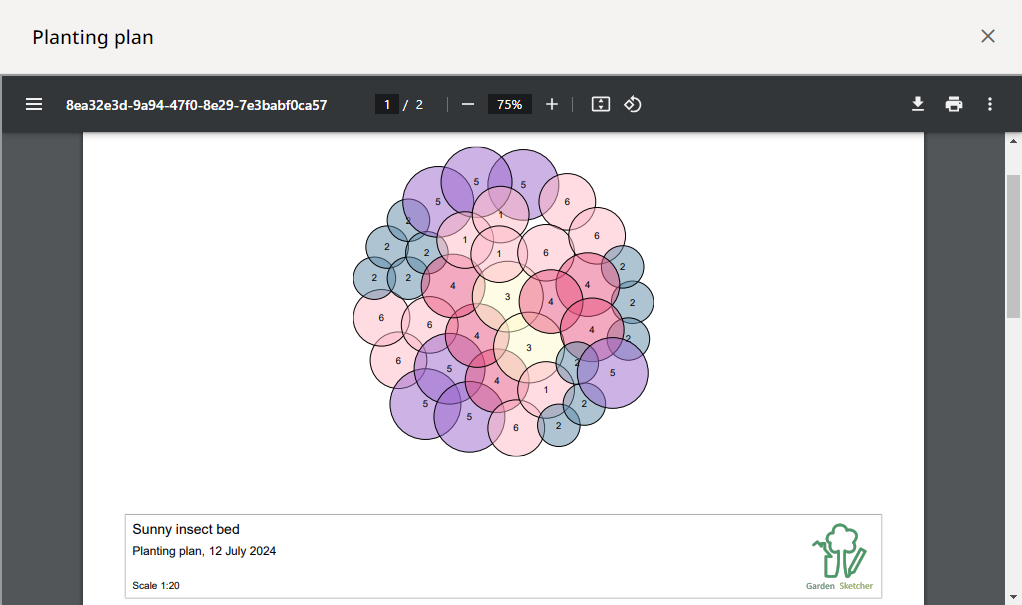
Task: Click the 'Sunny insect bed' title text
Action: pos(186,530)
